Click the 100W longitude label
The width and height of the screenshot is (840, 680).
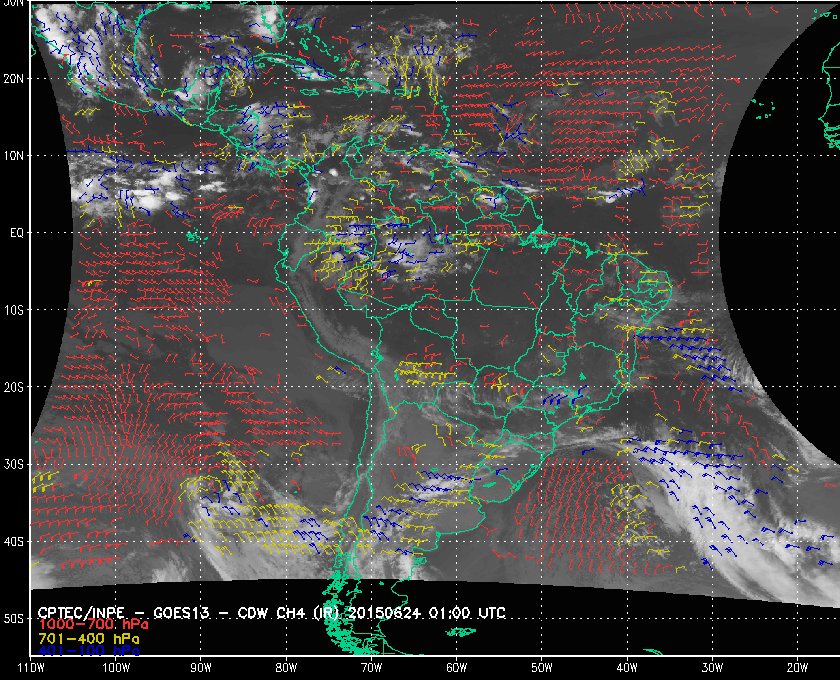point(116,667)
